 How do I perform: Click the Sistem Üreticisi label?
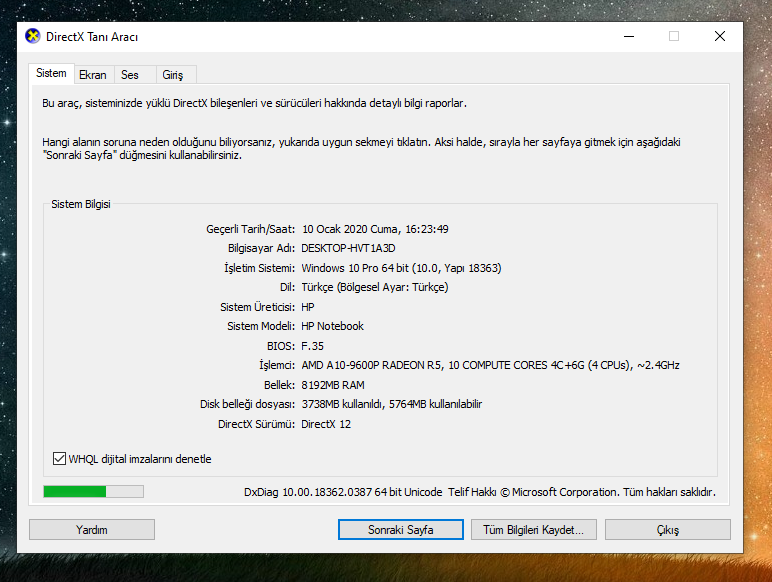tap(257, 307)
